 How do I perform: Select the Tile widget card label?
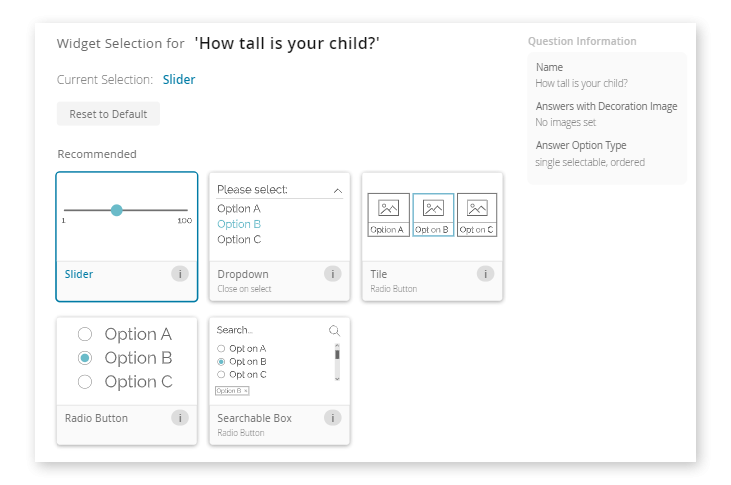click(379, 274)
